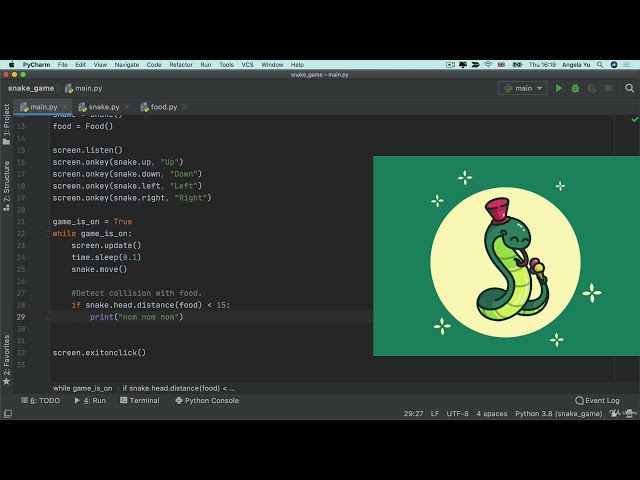Collapse the while loop fold marker at line 22

49,233
